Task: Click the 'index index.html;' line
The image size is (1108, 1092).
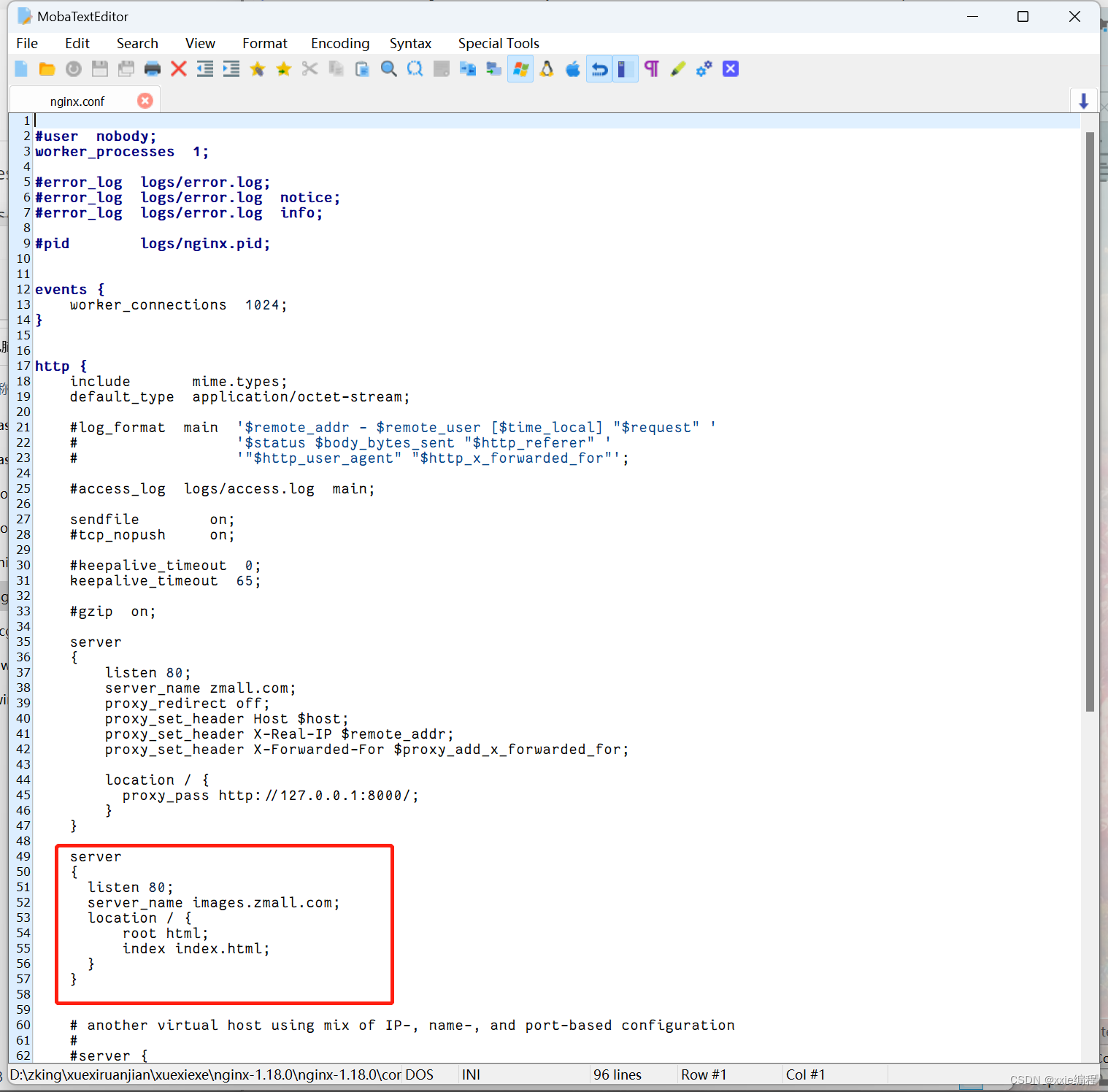Action: click(196, 949)
